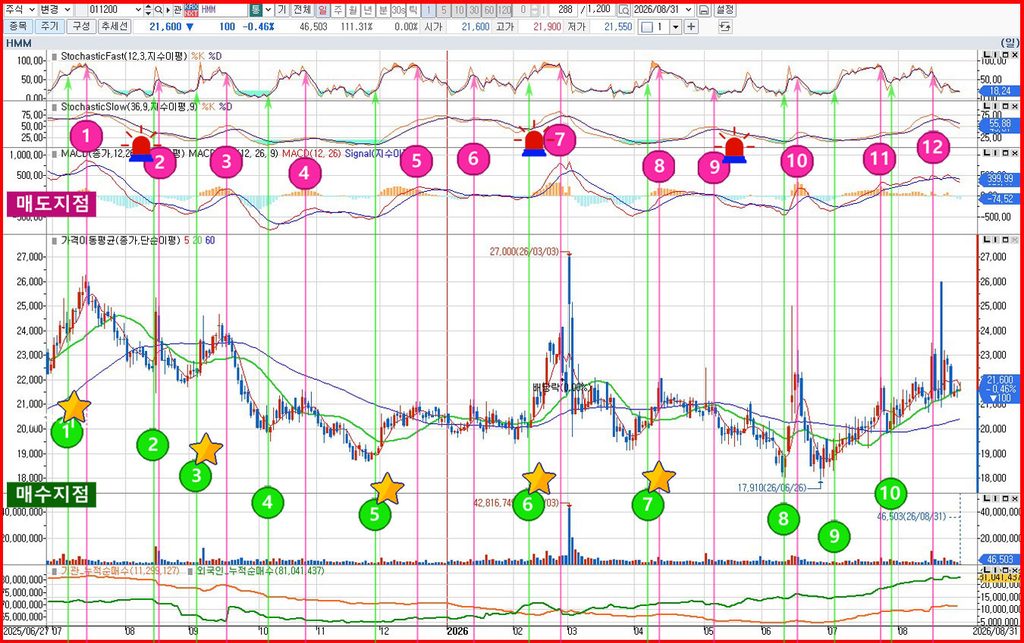The image size is (1024, 643).
Task: Switch to the 추세선 tab
Action: (x=115, y=27)
